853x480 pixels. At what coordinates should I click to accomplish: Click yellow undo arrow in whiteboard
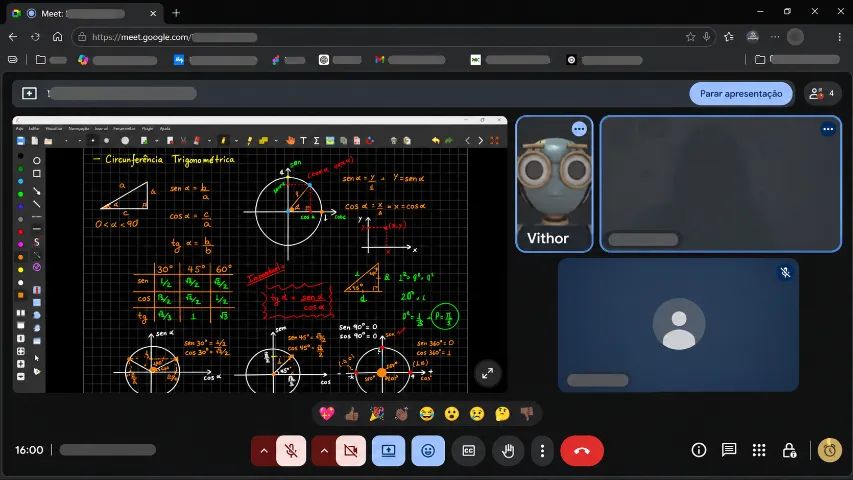(x=436, y=140)
